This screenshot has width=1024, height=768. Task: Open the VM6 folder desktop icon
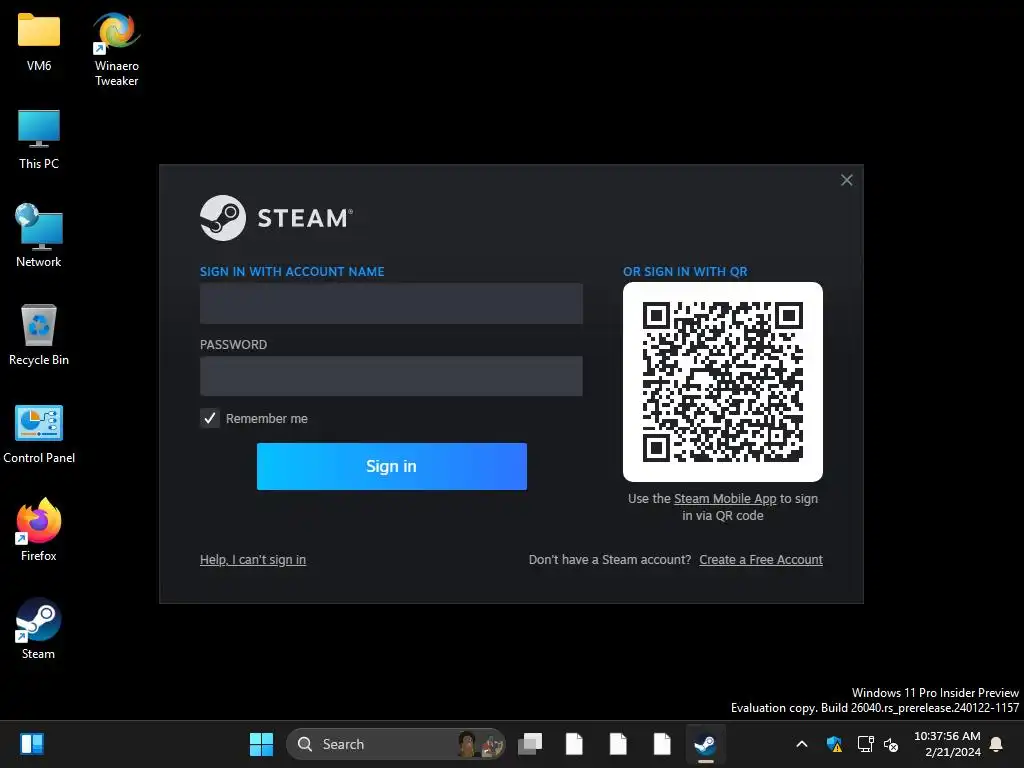point(39,42)
